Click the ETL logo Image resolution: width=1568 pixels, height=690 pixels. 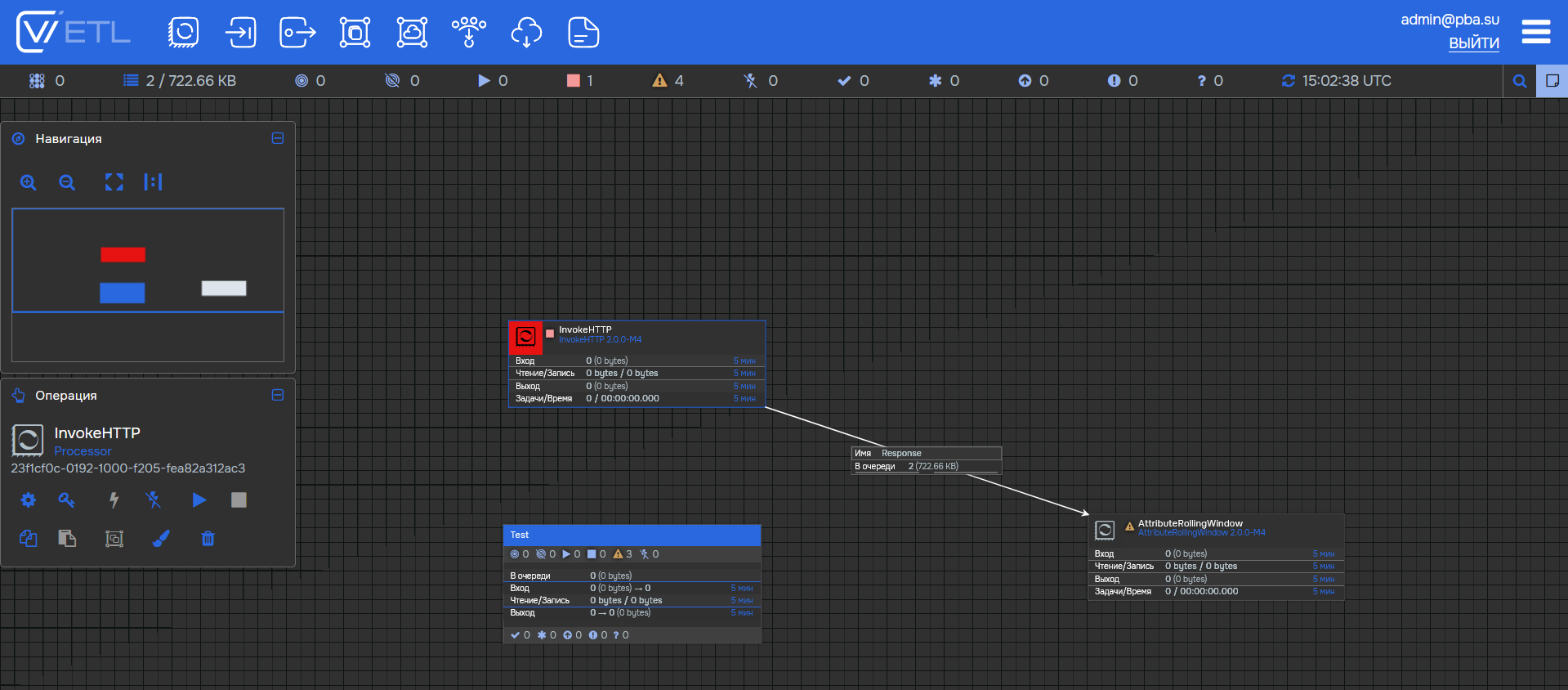(74, 32)
